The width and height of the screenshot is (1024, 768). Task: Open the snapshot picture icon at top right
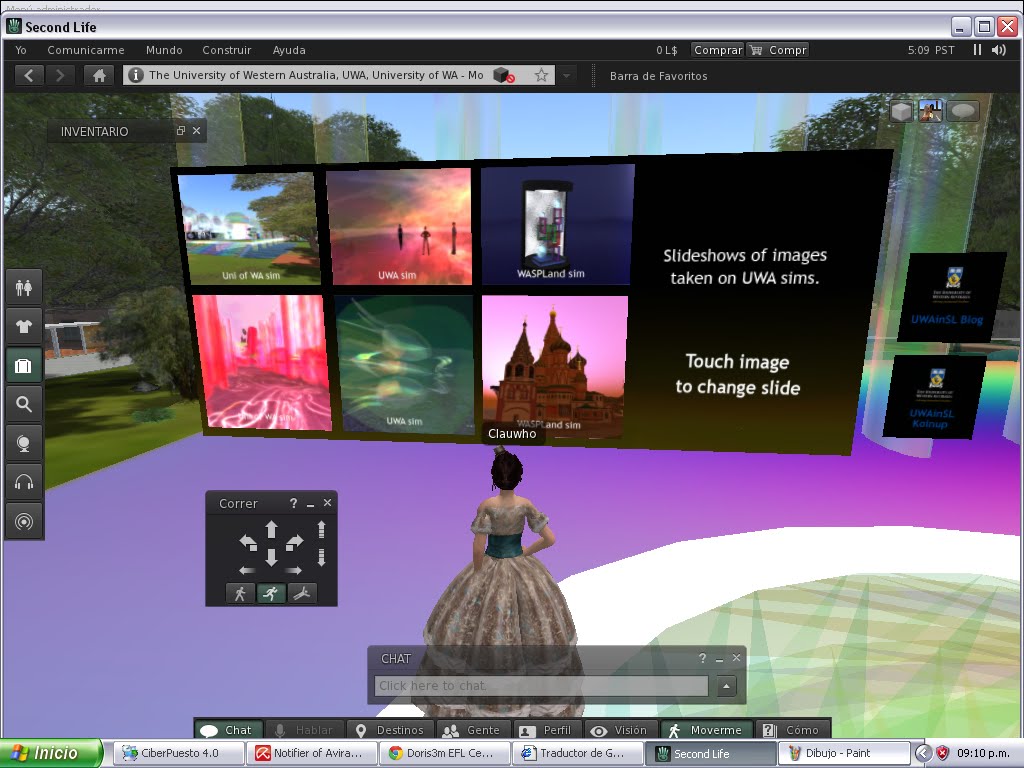pyautogui.click(x=931, y=111)
